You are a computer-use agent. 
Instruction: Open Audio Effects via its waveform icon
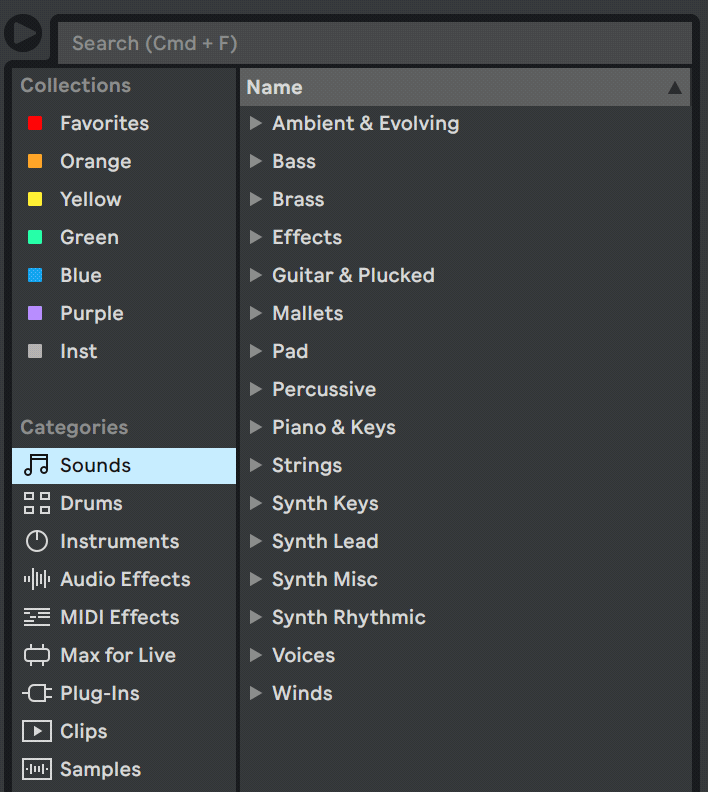tap(36, 580)
